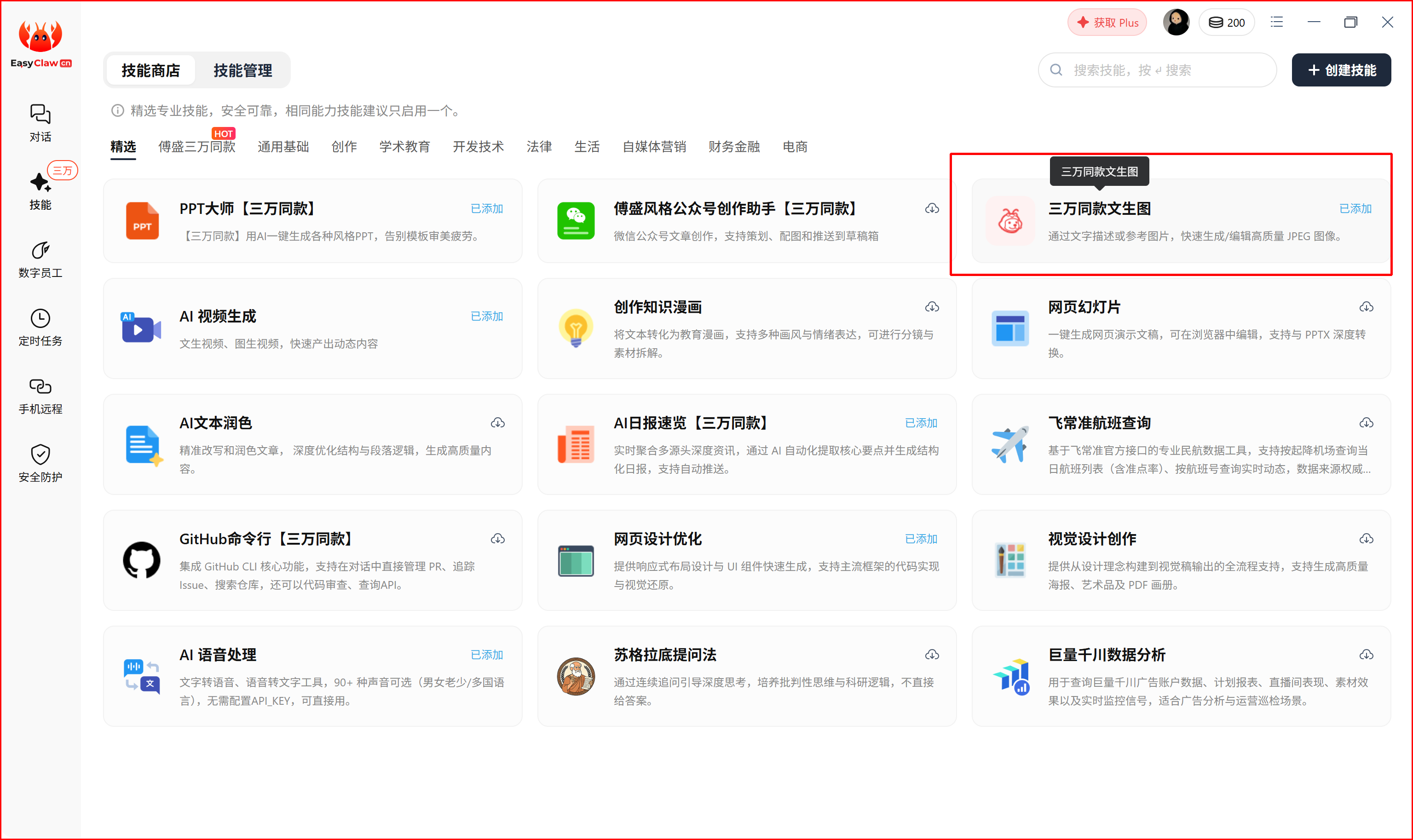Select 自媒体营销 category tab

tap(654, 147)
